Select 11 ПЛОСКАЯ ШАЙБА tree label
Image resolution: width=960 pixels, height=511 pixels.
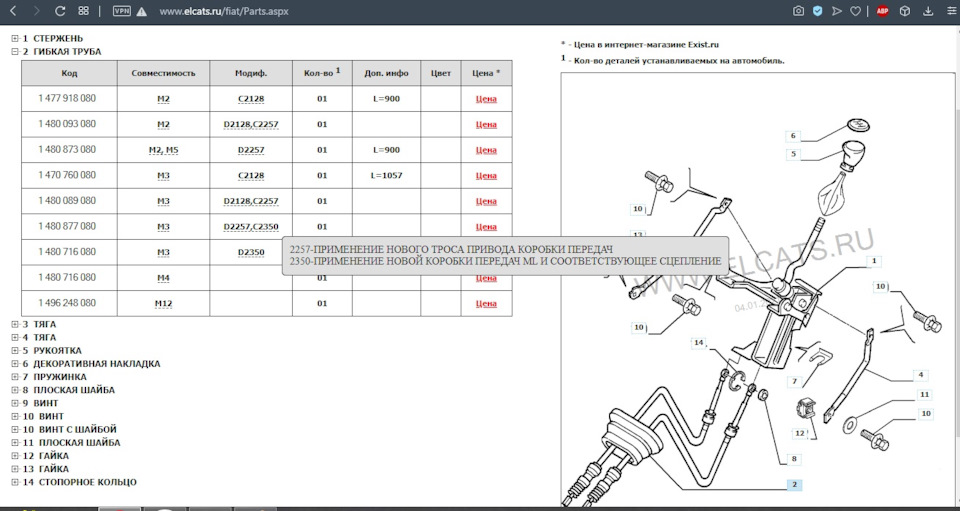click(x=71, y=442)
